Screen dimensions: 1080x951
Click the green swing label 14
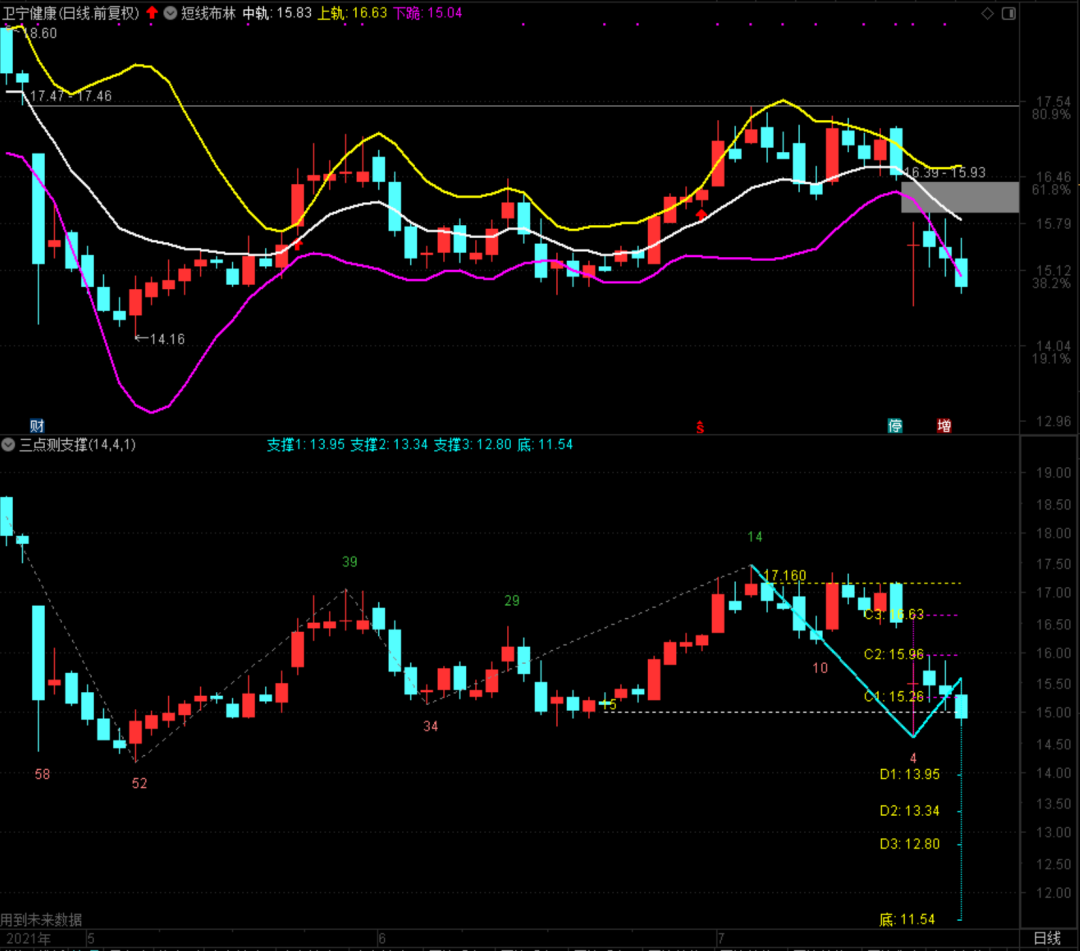click(755, 537)
